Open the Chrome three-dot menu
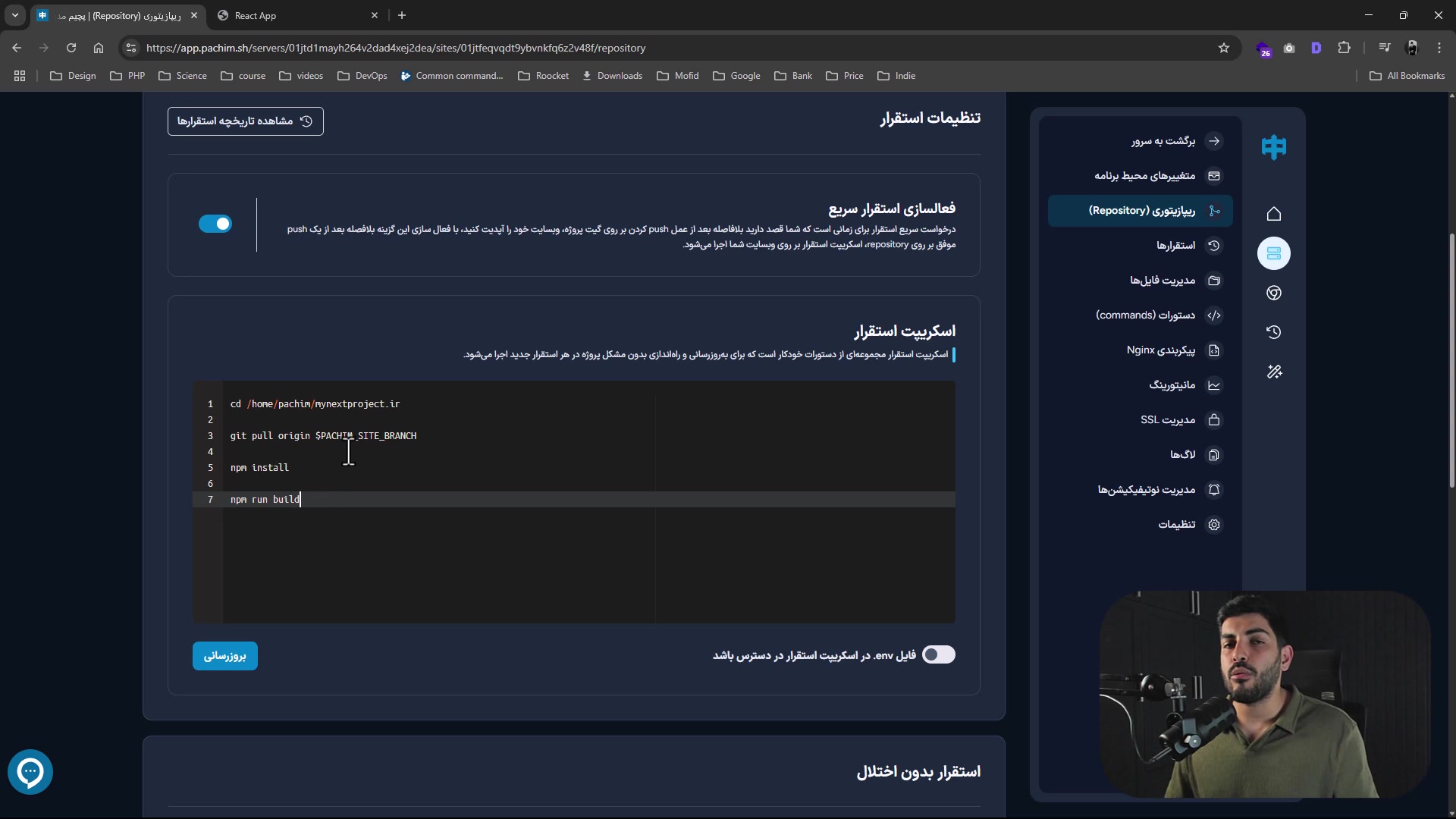 click(1439, 48)
